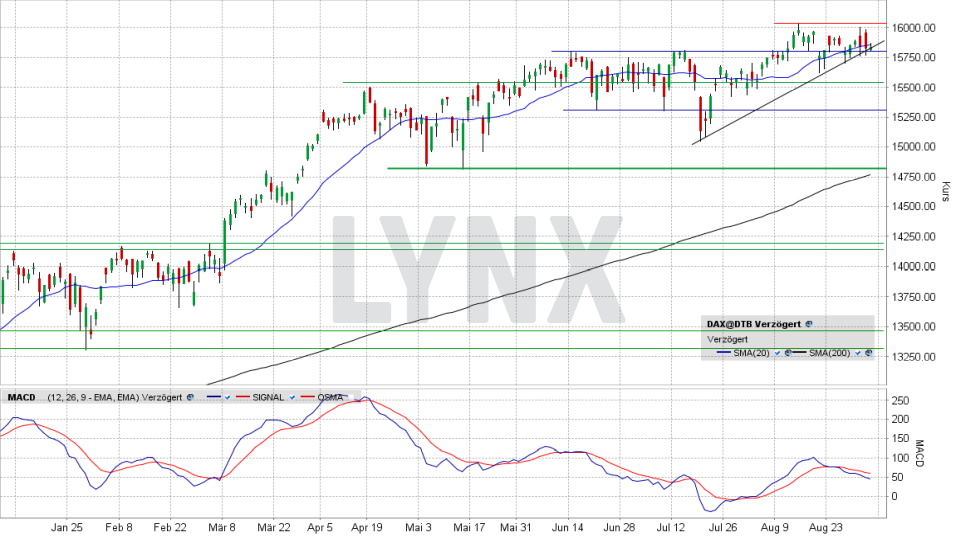
Task: Click the SMA(20) legend label
Action: coord(751,353)
